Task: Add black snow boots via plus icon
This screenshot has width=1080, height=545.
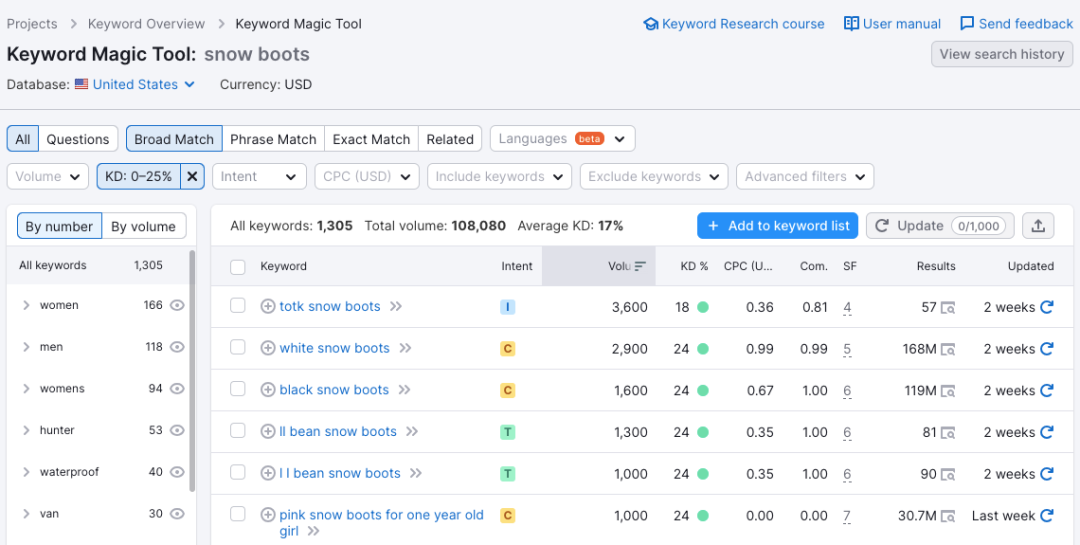Action: click(x=268, y=390)
